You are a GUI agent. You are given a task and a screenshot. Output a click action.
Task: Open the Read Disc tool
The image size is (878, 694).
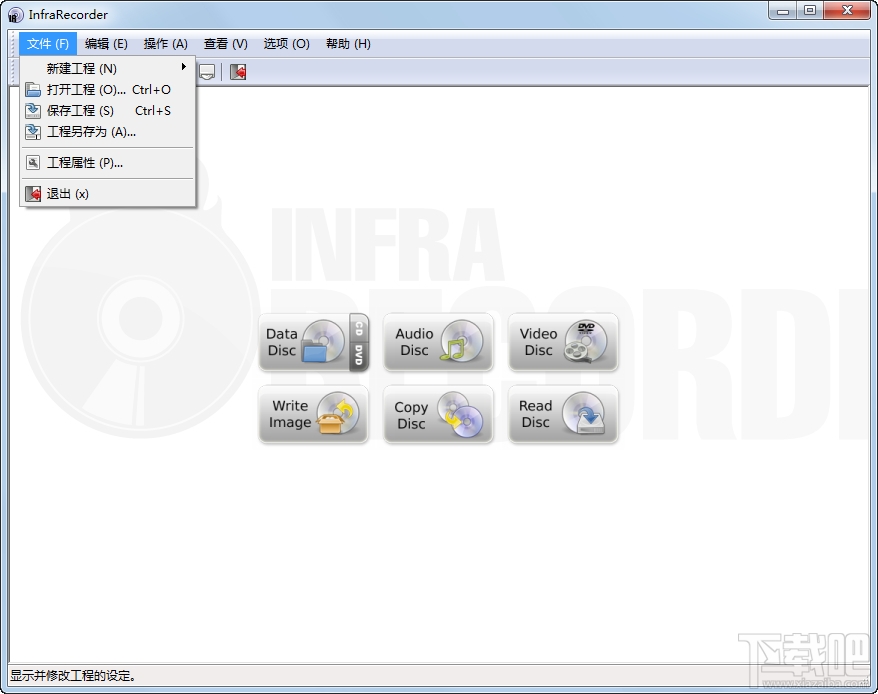[563, 415]
